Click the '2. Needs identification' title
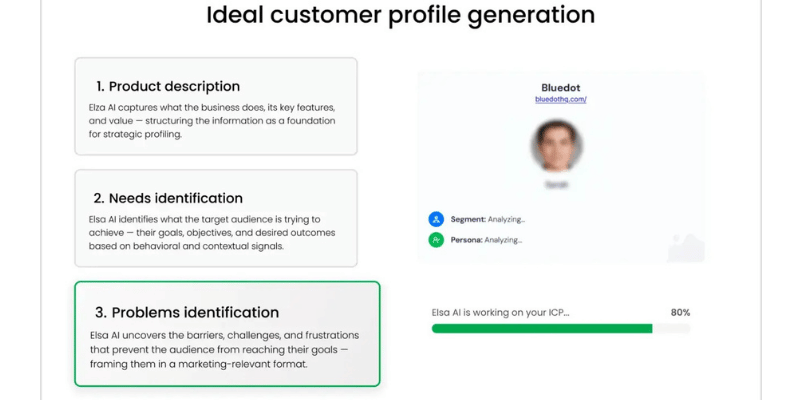The image size is (800, 400). [x=168, y=198]
